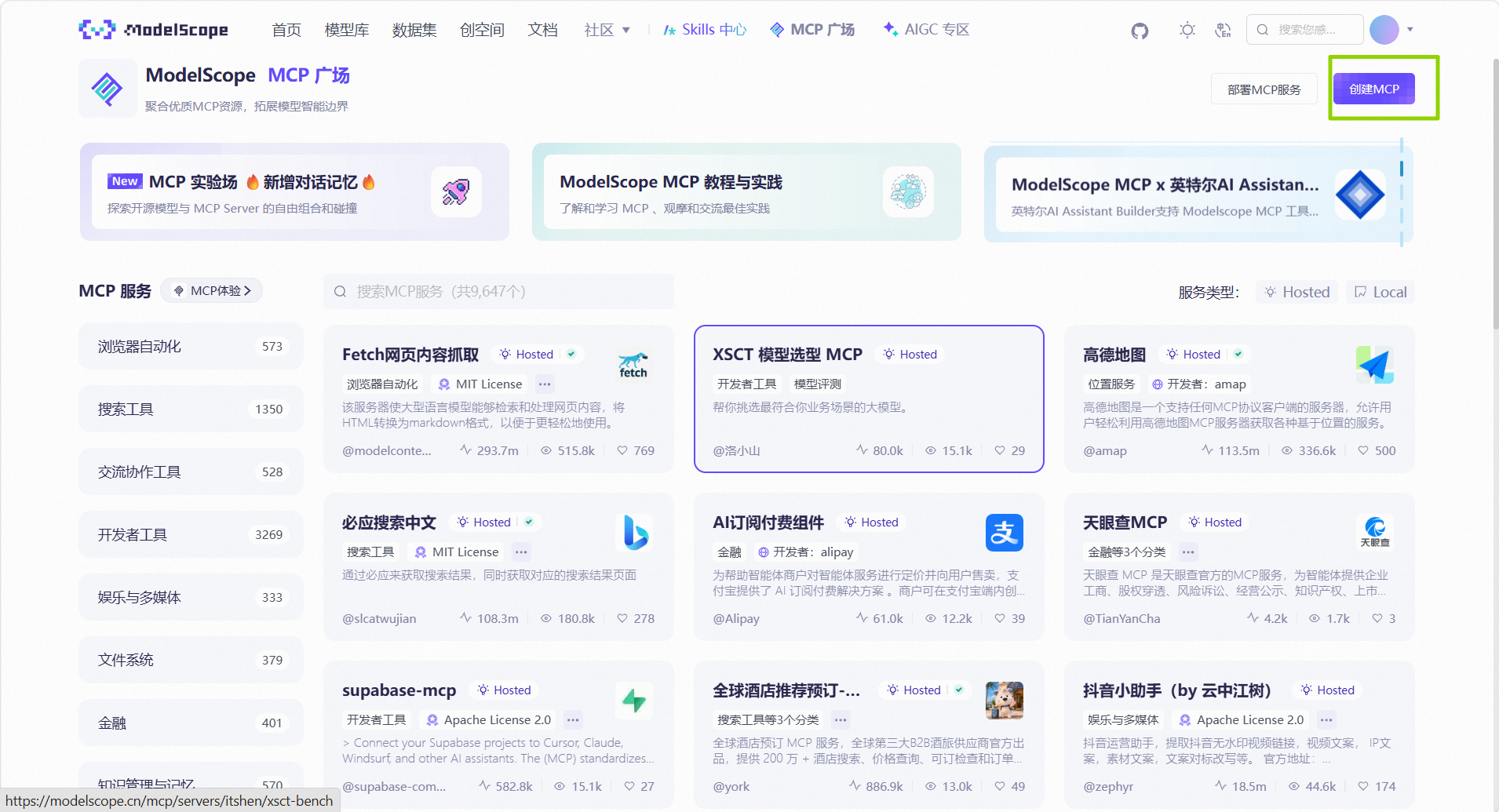
Task: Expand more tags on 抖音小助手 card
Action: click(1326, 719)
